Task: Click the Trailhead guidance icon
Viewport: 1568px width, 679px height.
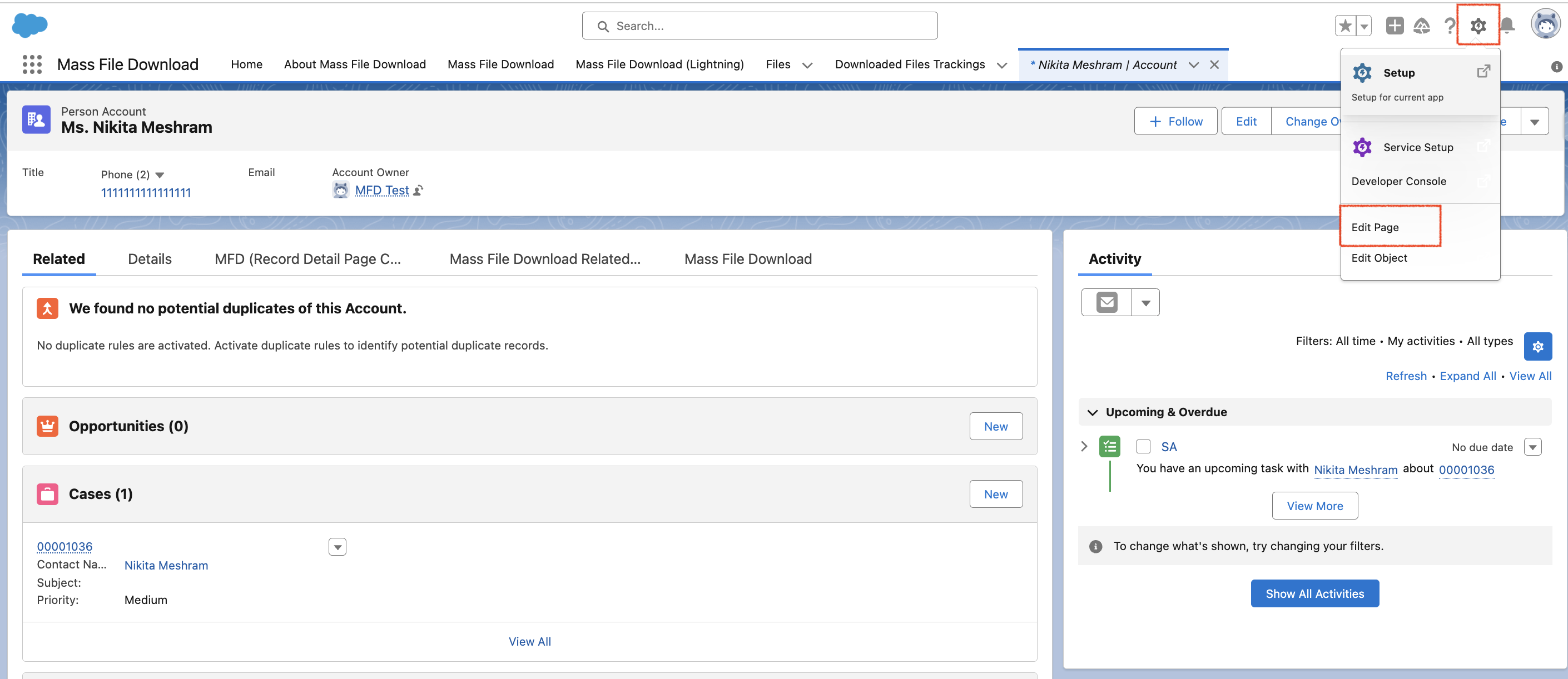Action: (x=1421, y=26)
